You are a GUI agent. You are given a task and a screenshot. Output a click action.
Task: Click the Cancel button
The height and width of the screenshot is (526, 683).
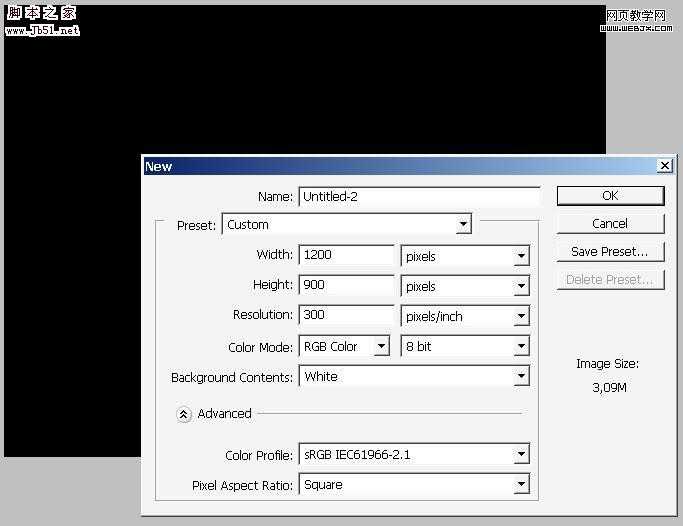click(x=610, y=224)
